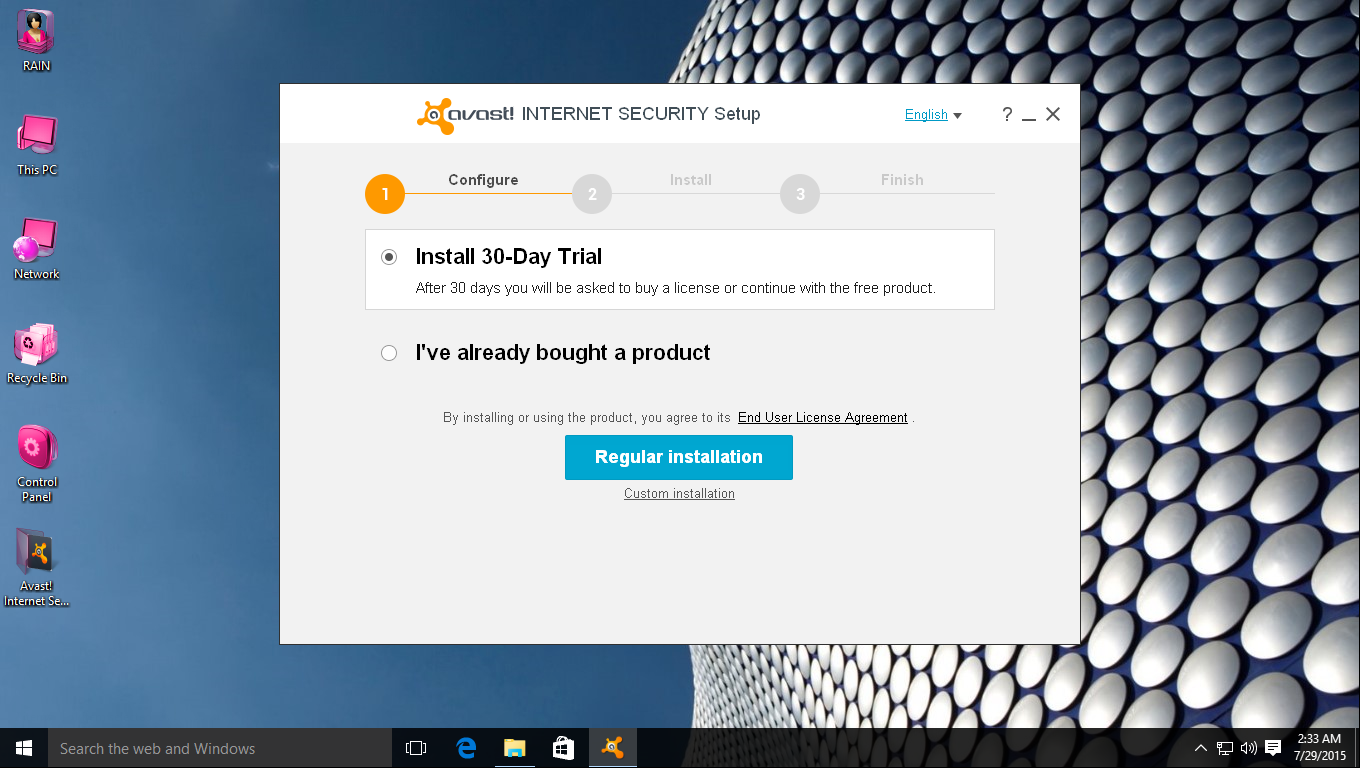Open File Explorer from the taskbar
This screenshot has height=768, width=1360.
coord(514,748)
